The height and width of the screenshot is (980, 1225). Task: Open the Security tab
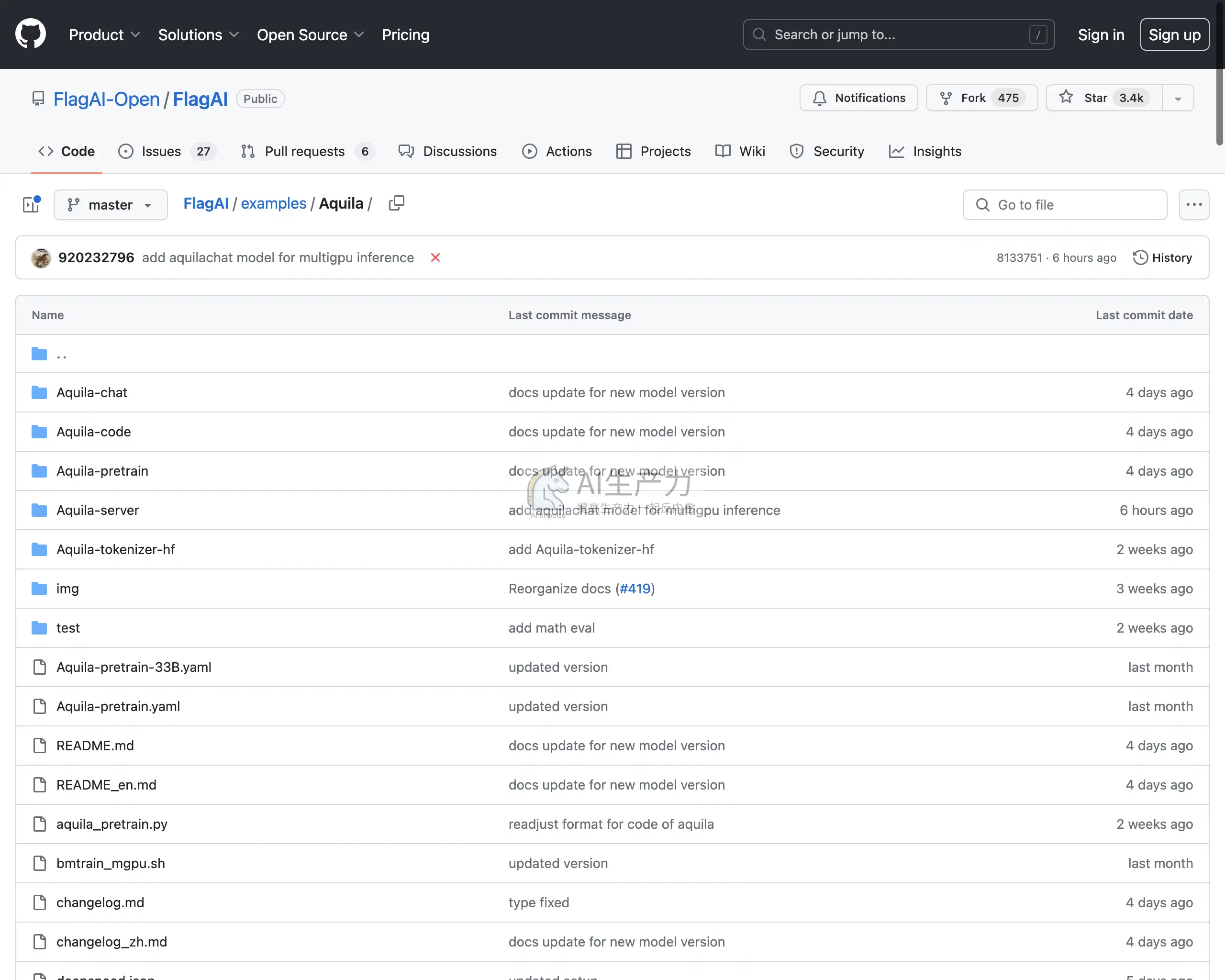tap(827, 151)
